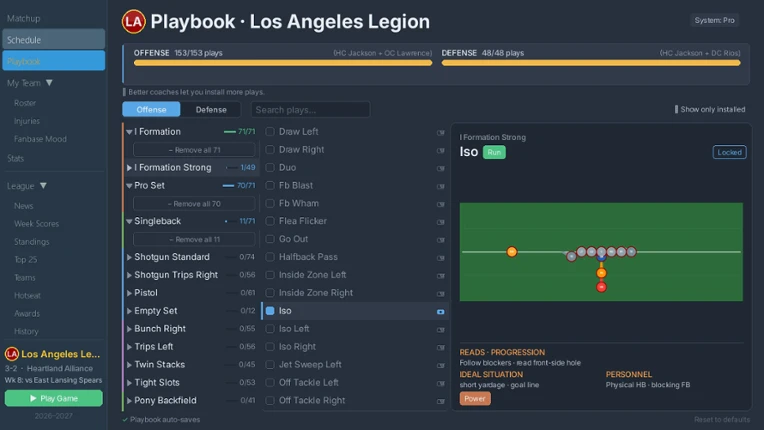Click the red halfback marker in diagram
The height and width of the screenshot is (430, 764).
coord(601,287)
